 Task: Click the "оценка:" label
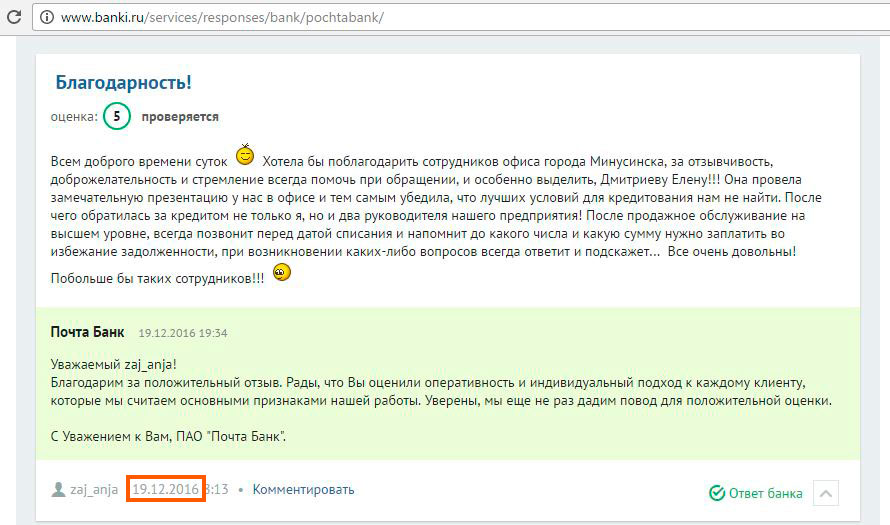[x=74, y=117]
